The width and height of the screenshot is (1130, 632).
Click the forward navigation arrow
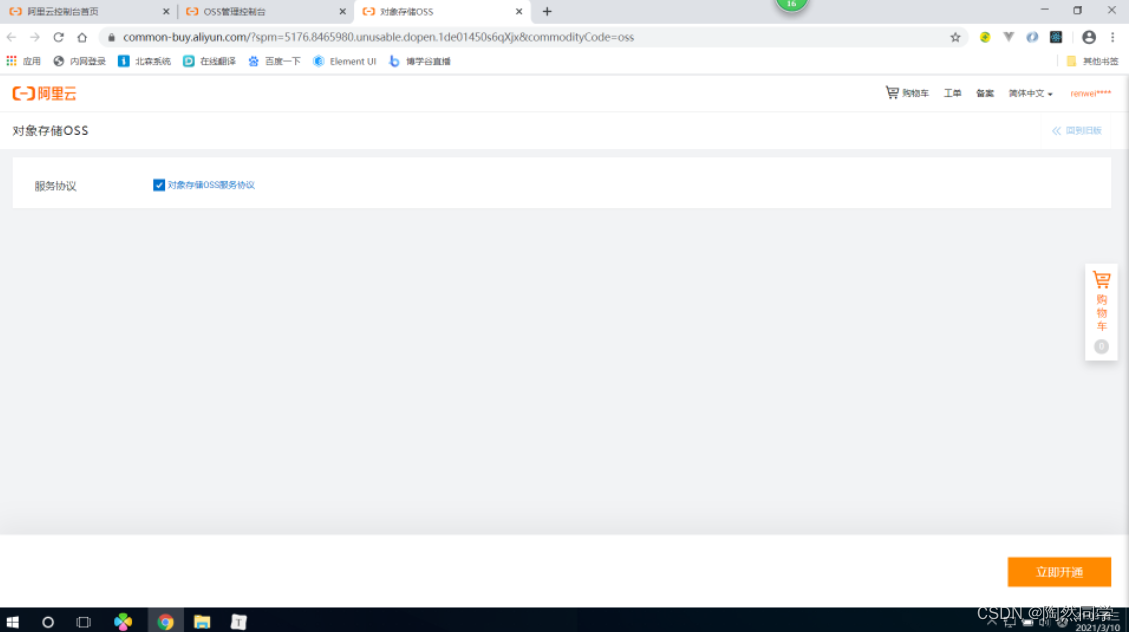[x=35, y=37]
